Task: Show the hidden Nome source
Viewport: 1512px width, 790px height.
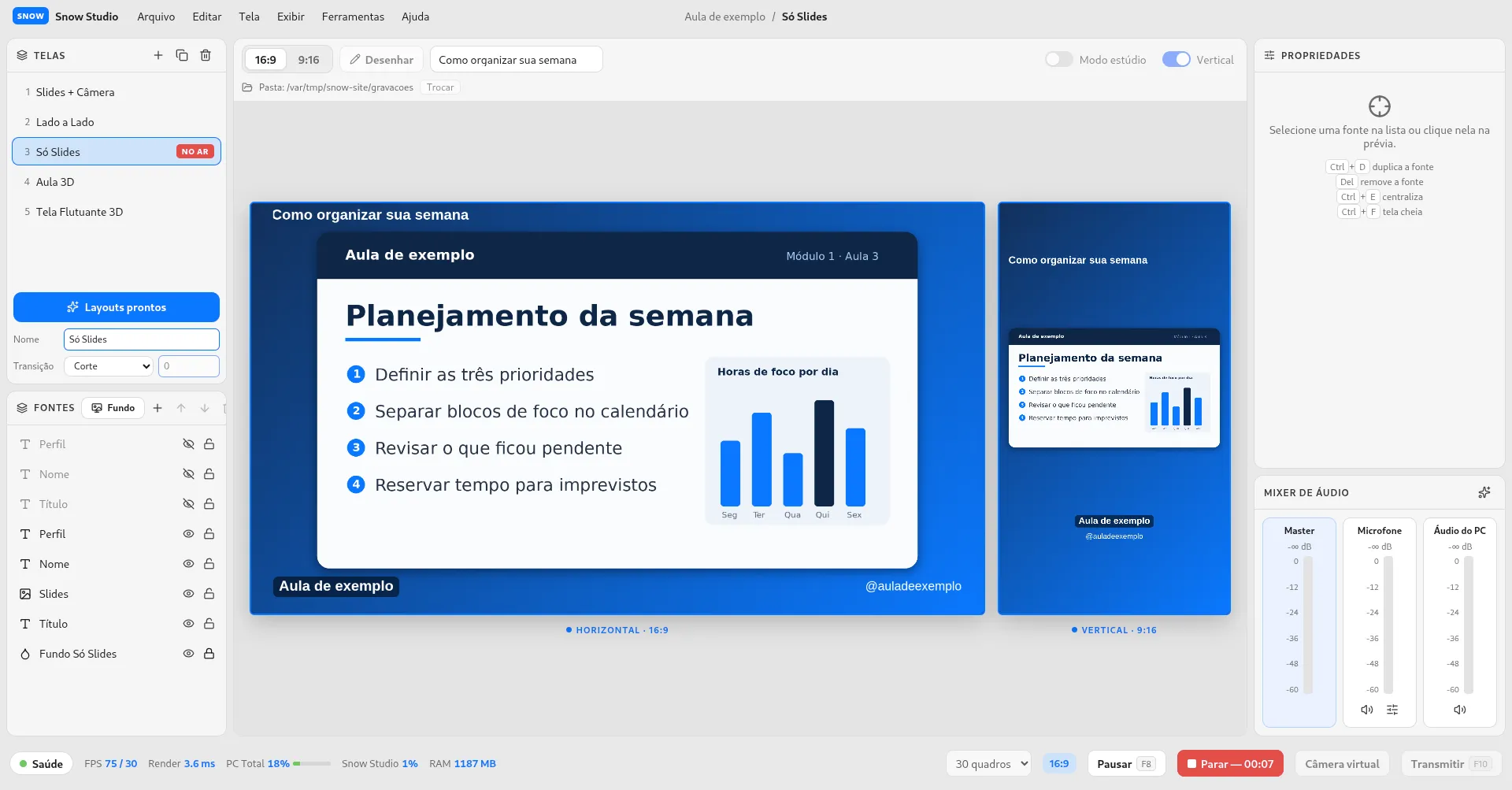Action: point(188,474)
